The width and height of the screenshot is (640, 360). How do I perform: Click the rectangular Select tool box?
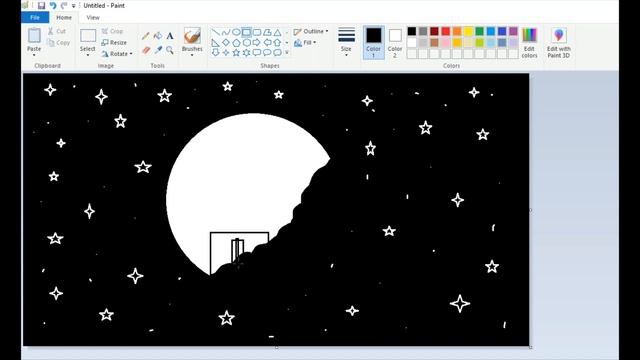[x=88, y=36]
